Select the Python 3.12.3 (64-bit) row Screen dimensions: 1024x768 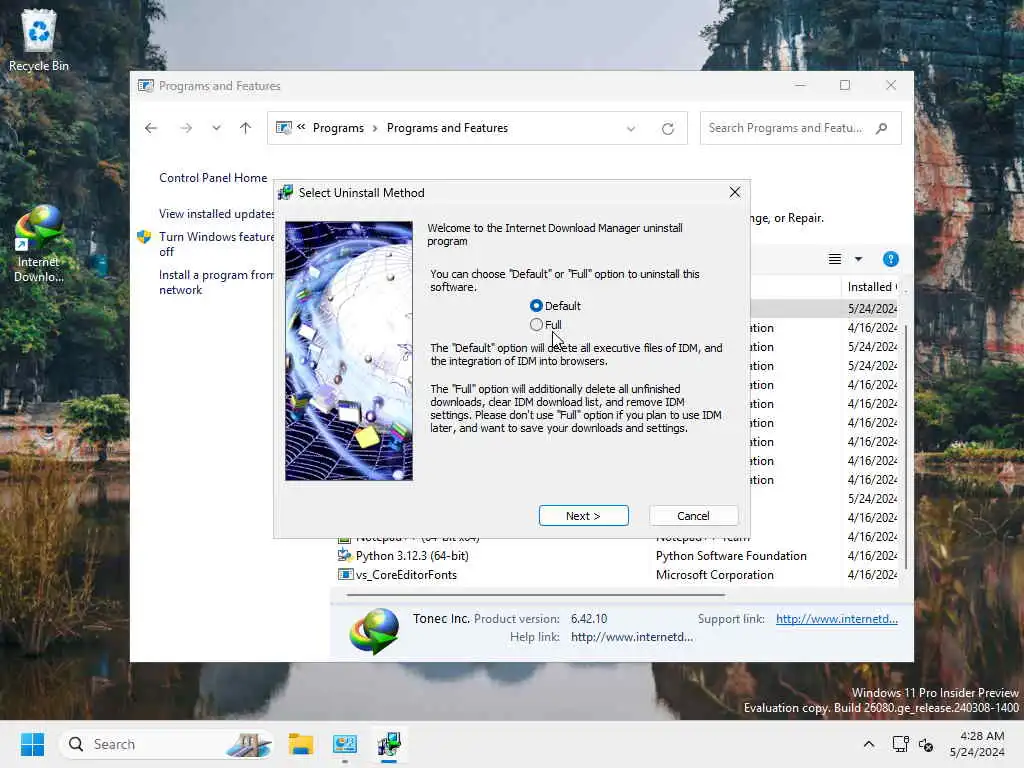pyautogui.click(x=617, y=556)
